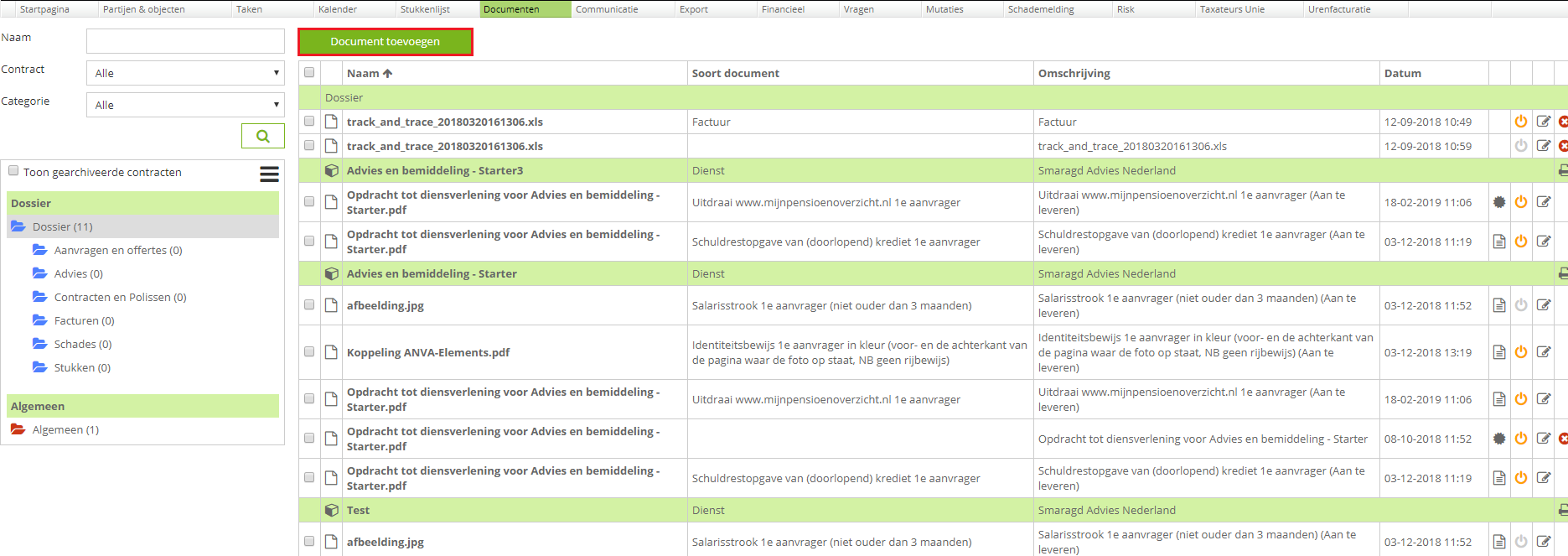Image resolution: width=1568 pixels, height=556 pixels.
Task: Open the Contracten en Polissen (0) folder
Action: 120,297
